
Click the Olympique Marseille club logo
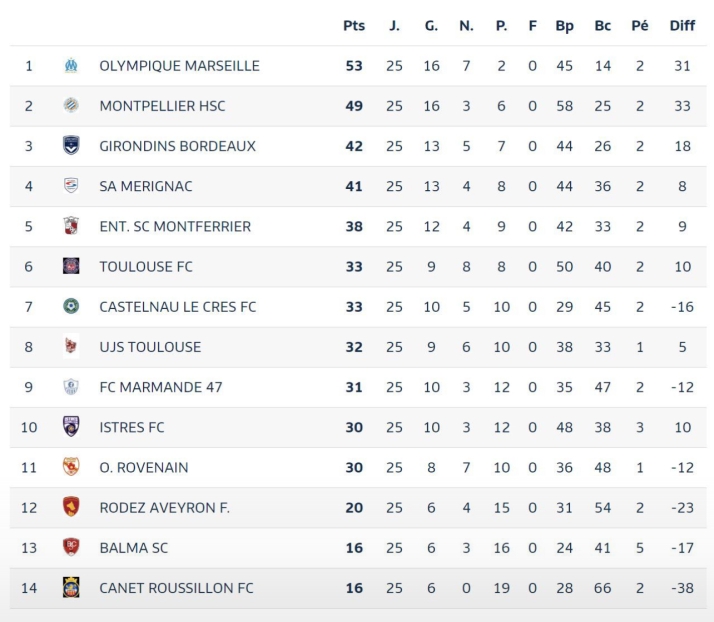tap(71, 66)
